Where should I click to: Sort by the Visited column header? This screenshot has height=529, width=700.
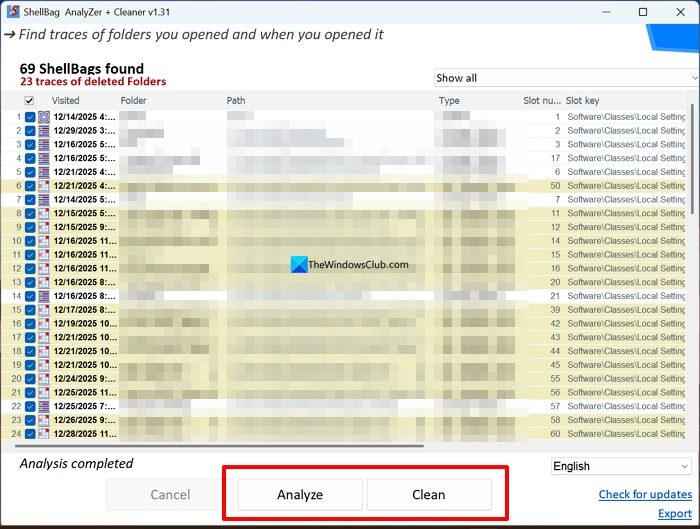[x=66, y=100]
